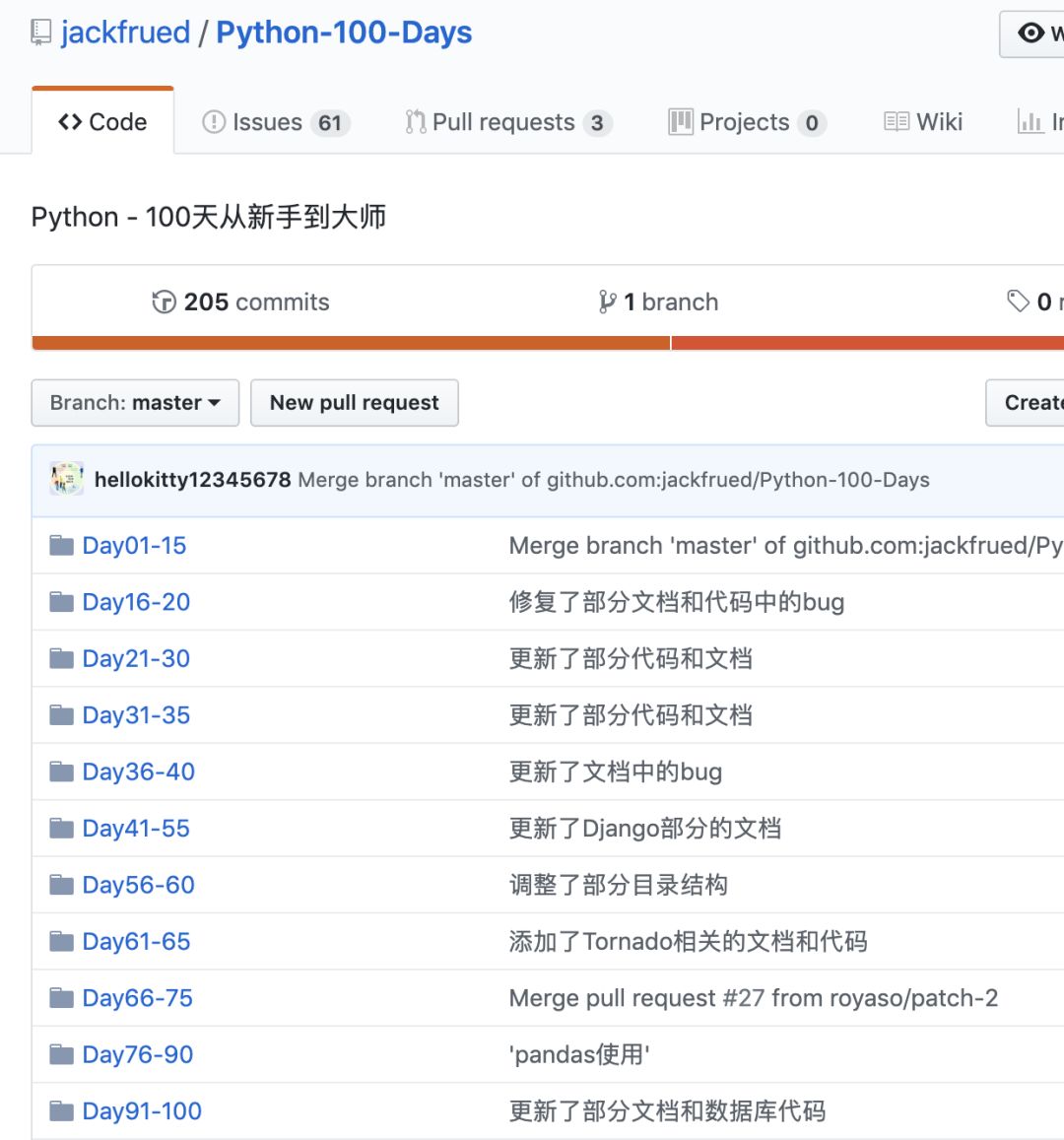The width and height of the screenshot is (1064, 1140).
Task: Click folder icon next to Day76-90
Action: coord(62,1054)
